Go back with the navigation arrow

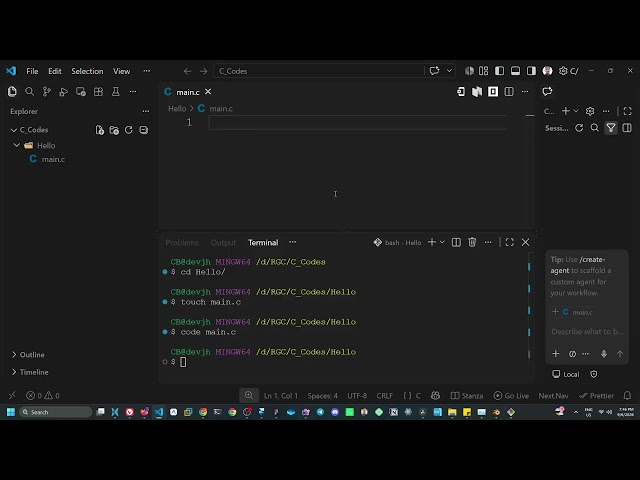point(187,71)
